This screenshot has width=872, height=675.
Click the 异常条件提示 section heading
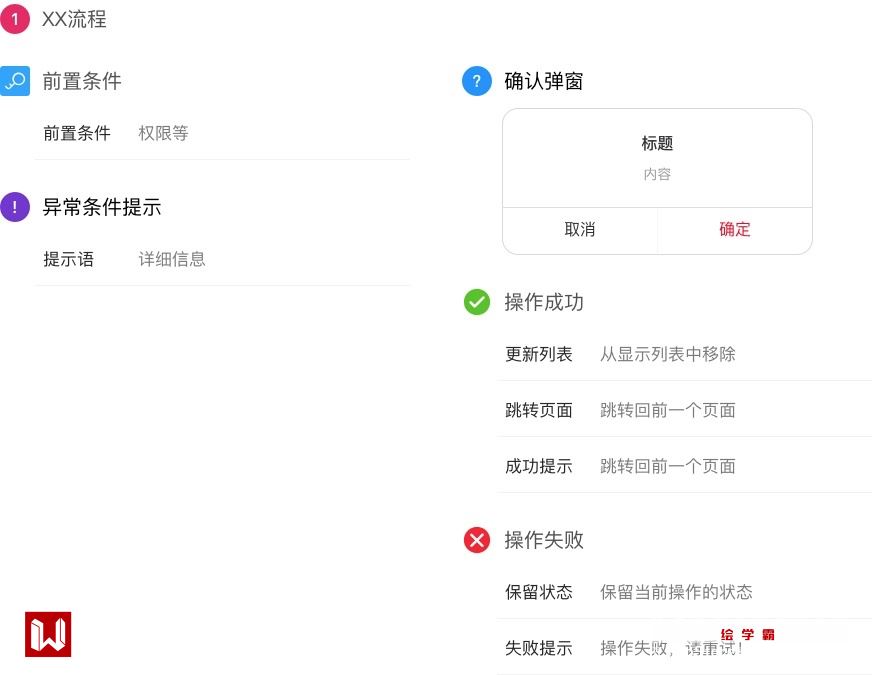[x=102, y=207]
